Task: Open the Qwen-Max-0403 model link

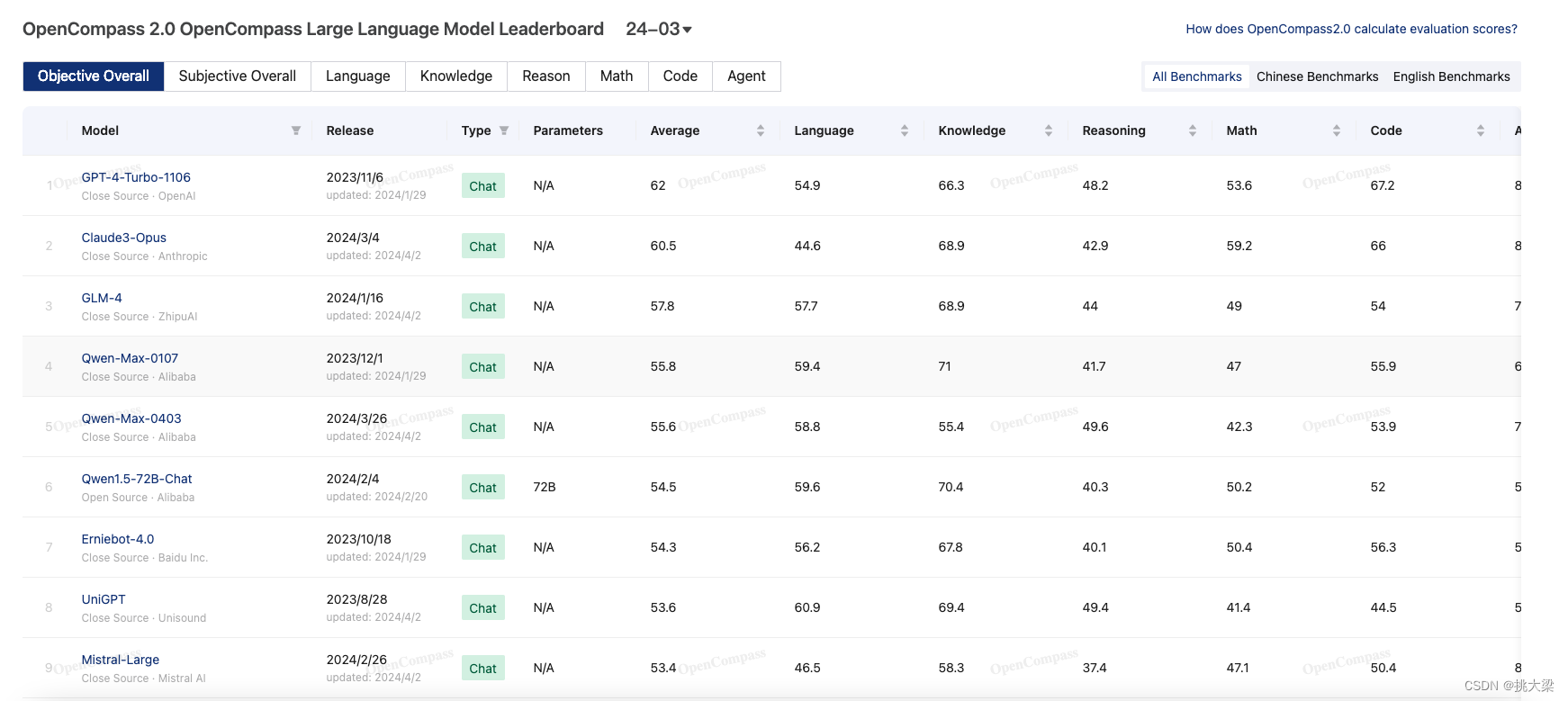Action: [x=131, y=418]
